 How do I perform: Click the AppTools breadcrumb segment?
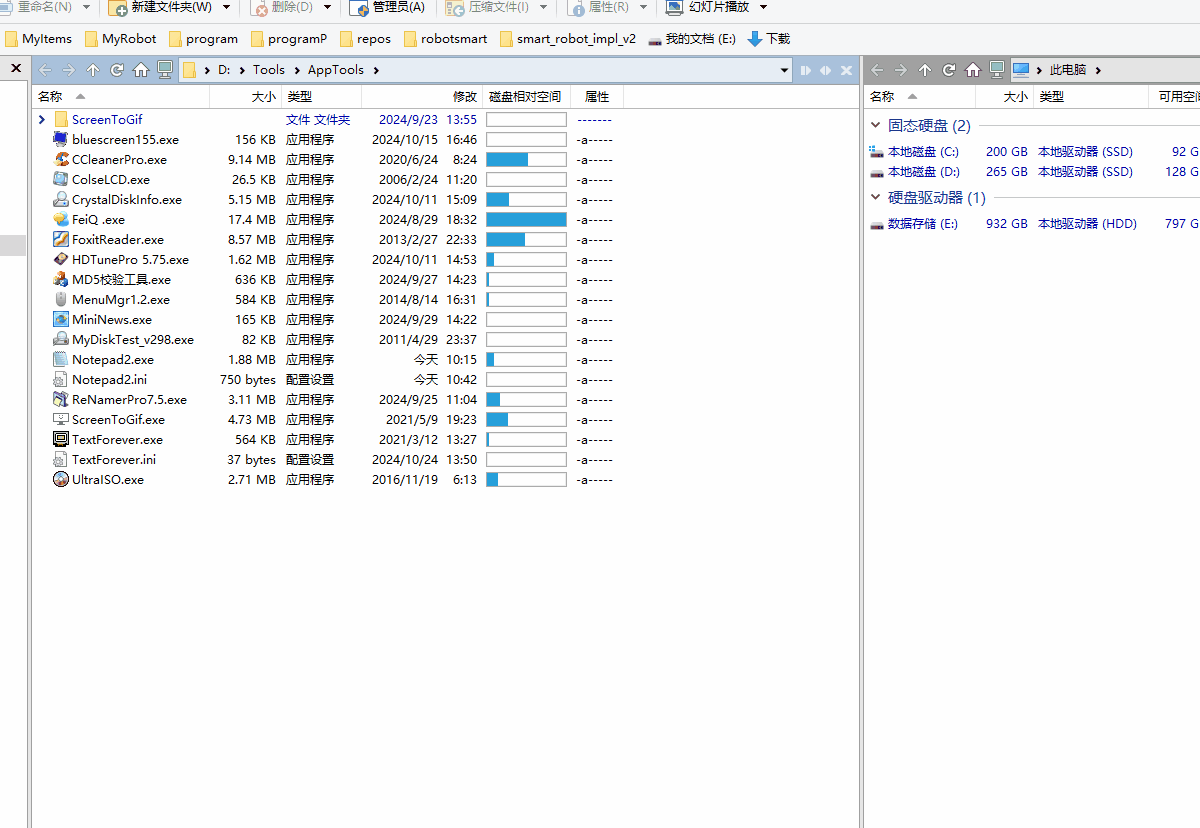pos(336,70)
